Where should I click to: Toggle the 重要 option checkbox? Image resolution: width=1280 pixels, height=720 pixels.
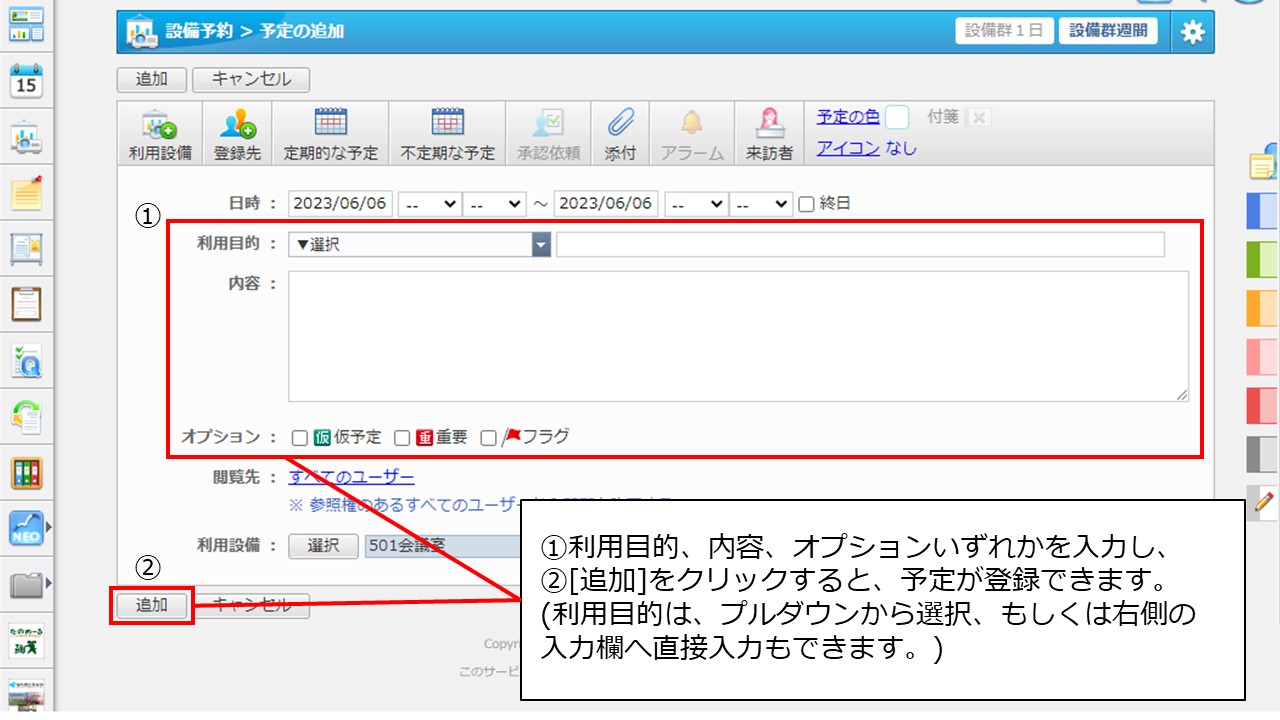[402, 437]
